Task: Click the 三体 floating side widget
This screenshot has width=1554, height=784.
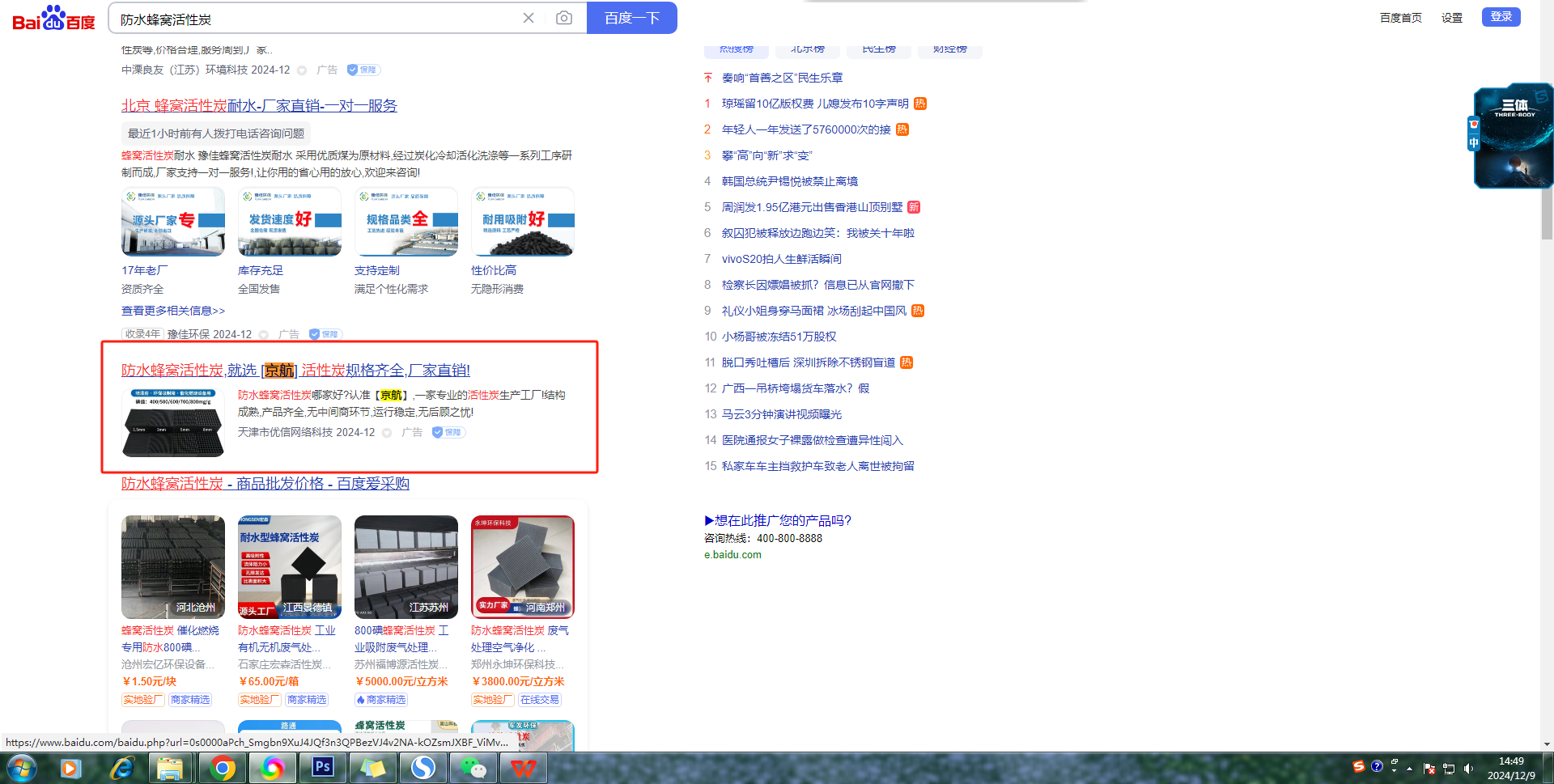Action: pyautogui.click(x=1513, y=136)
